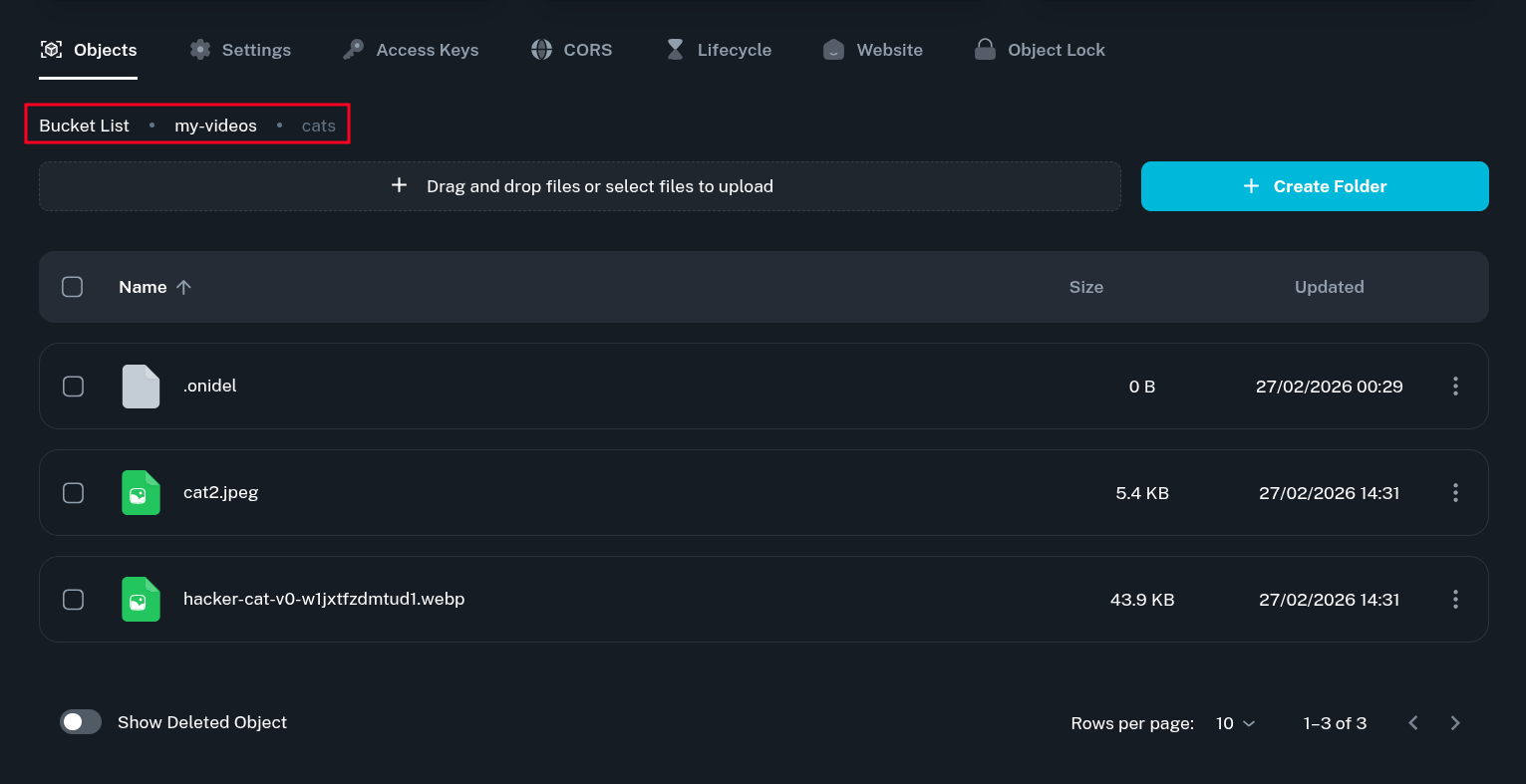Screen dimensions: 1526x784
Task: Click the drag and drop upload area
Action: pyautogui.click(x=580, y=186)
